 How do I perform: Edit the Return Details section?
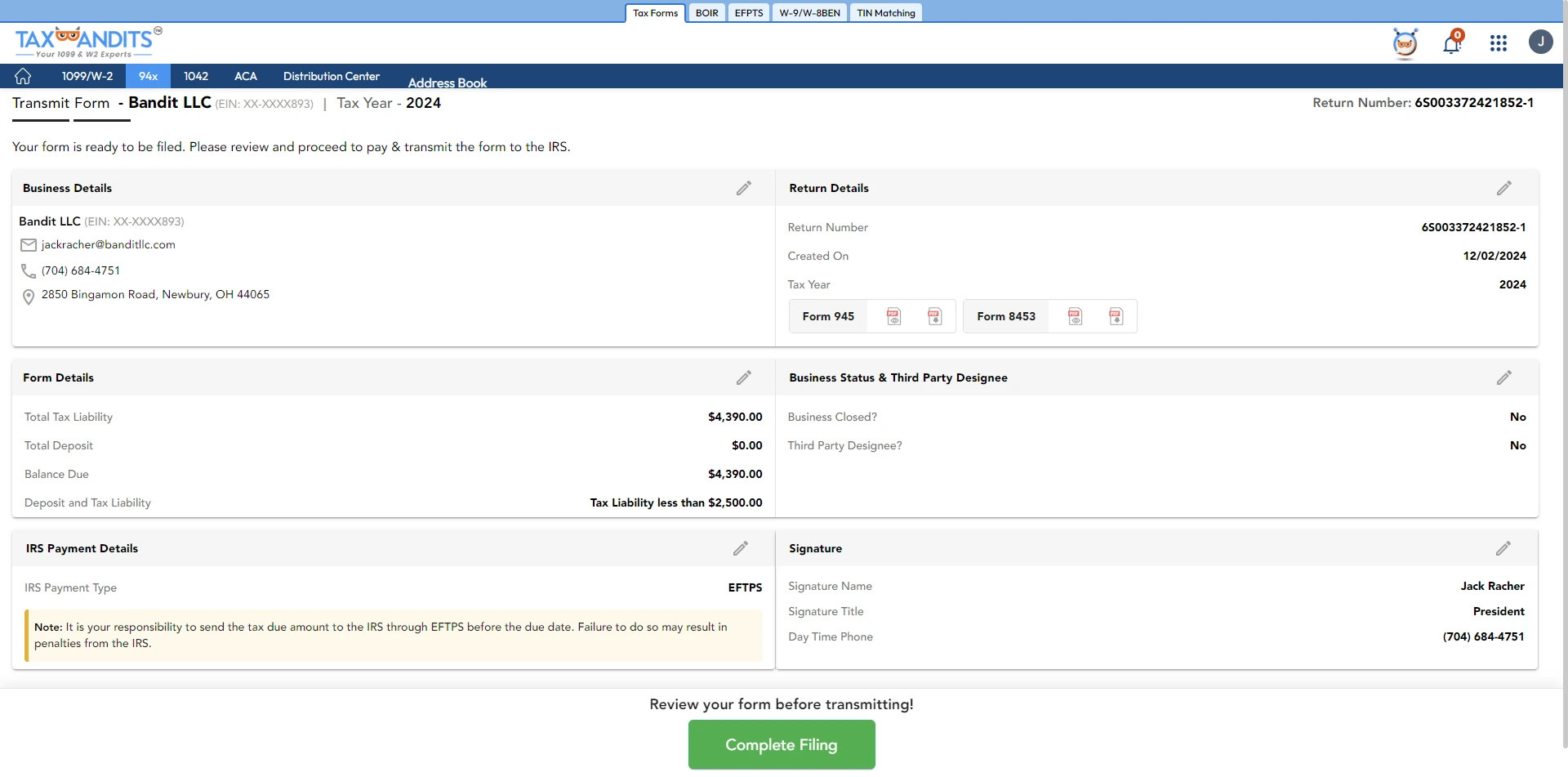click(x=1503, y=188)
